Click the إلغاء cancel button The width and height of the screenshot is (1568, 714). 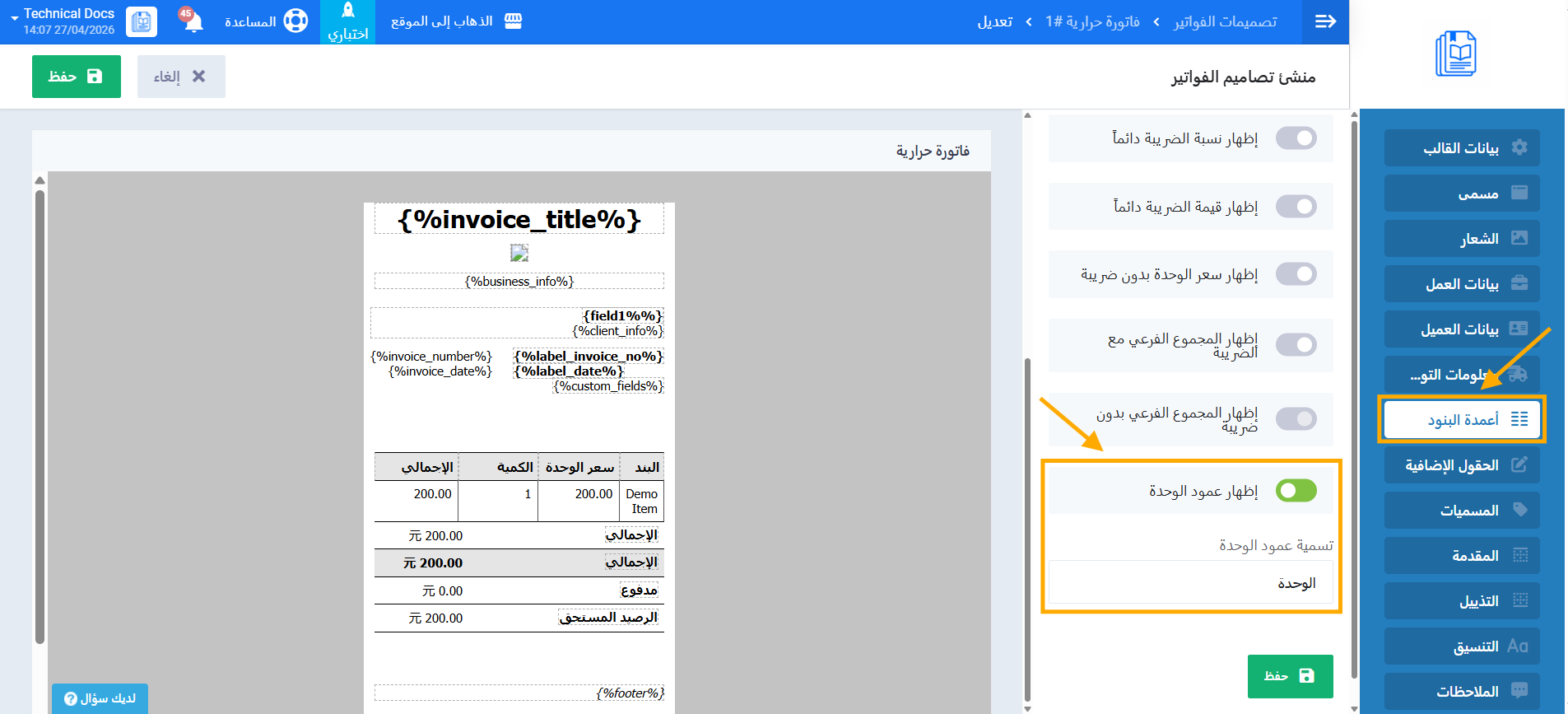tap(181, 77)
